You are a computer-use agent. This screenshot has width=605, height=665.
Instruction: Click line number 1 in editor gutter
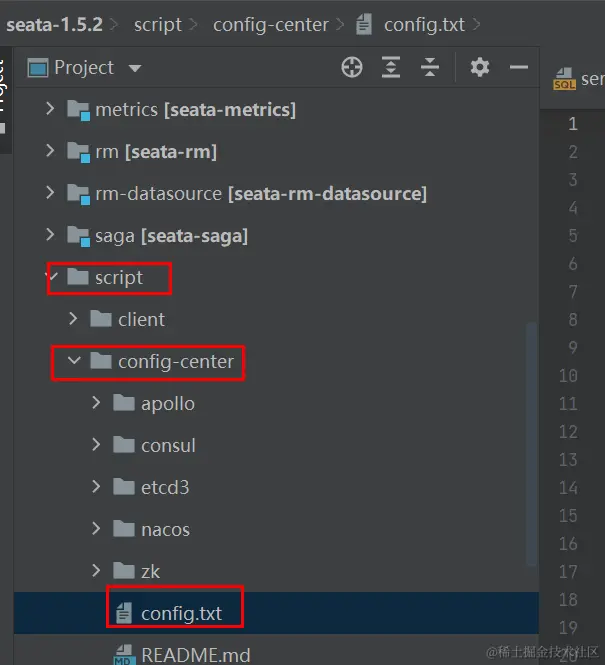coord(573,124)
